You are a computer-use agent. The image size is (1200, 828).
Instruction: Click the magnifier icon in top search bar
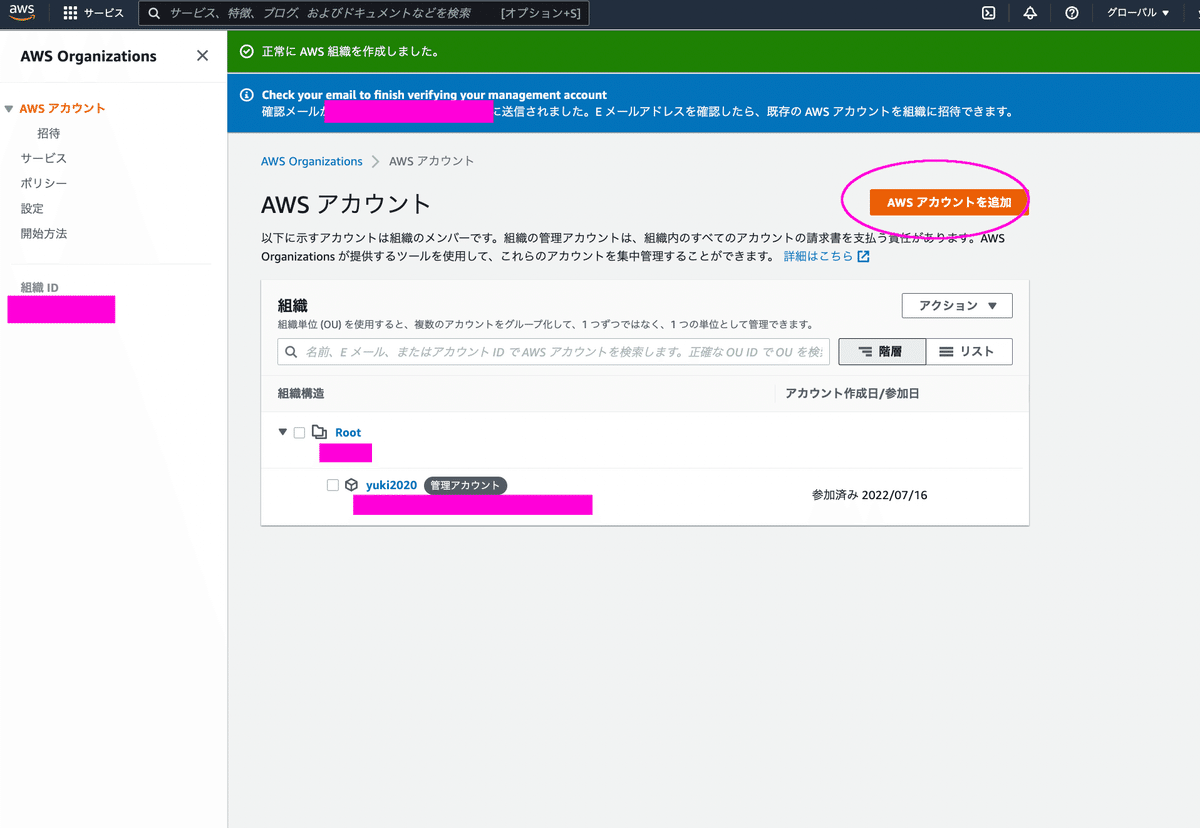point(155,13)
